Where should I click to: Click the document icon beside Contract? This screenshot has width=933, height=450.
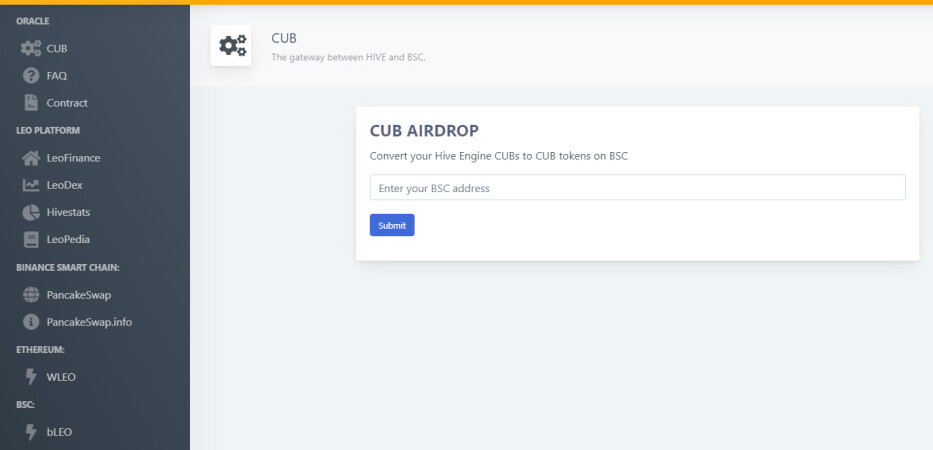(31, 102)
